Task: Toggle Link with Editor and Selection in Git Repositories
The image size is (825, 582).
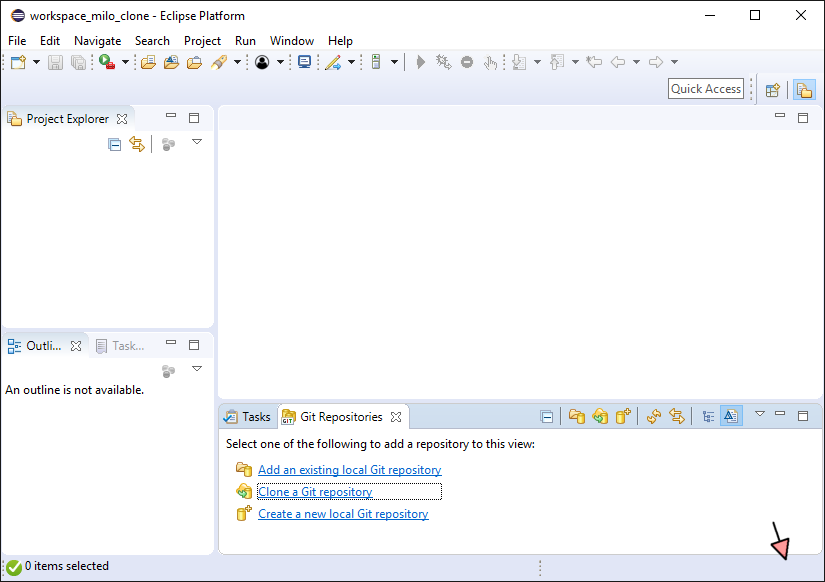Action: pos(677,417)
